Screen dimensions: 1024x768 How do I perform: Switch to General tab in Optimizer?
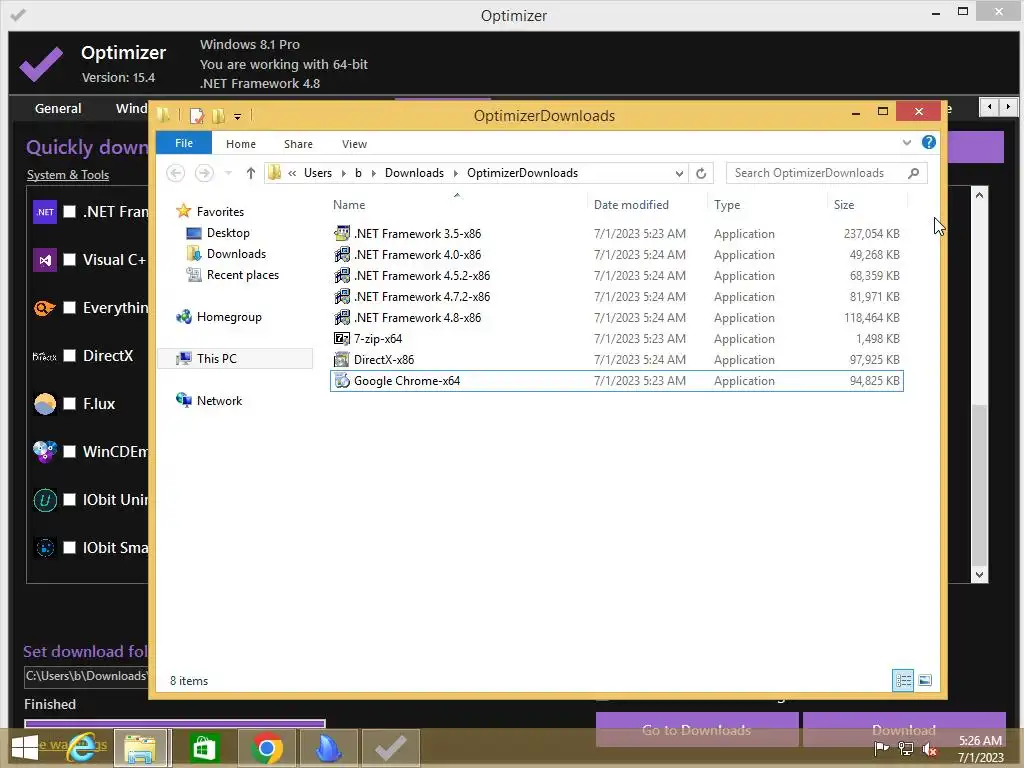coord(57,108)
